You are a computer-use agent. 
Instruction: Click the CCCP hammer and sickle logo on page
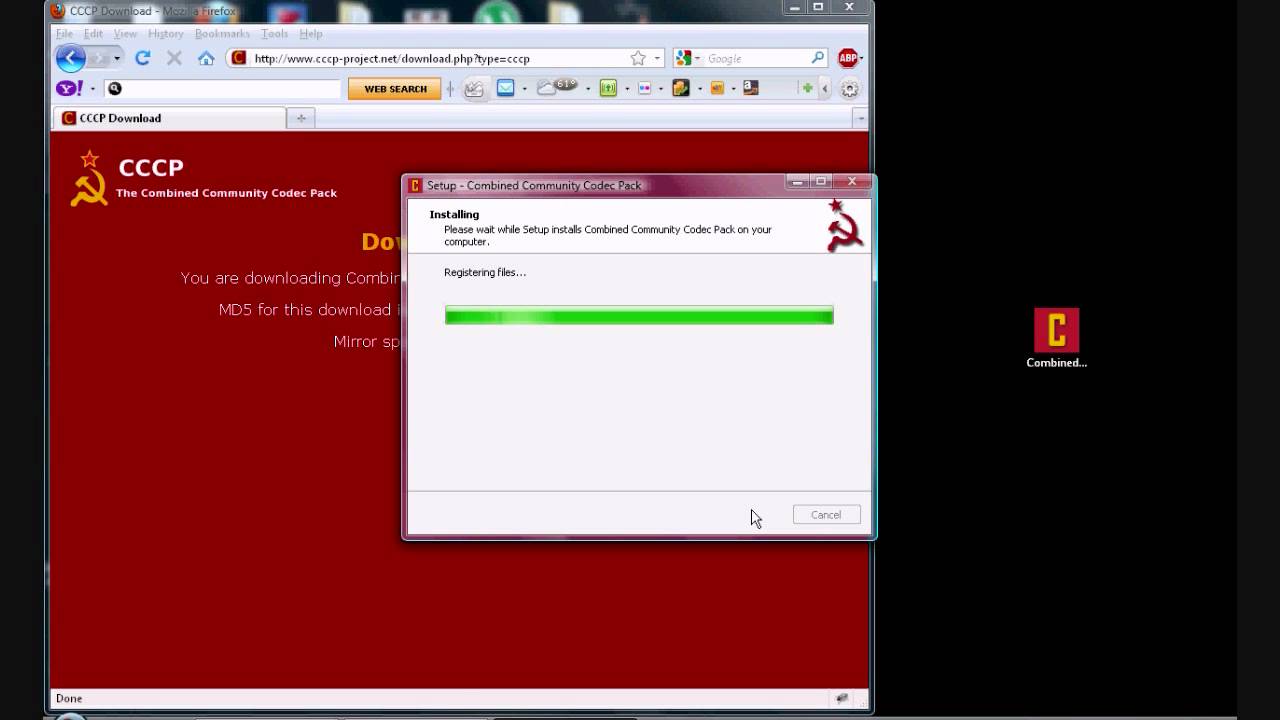pos(89,179)
